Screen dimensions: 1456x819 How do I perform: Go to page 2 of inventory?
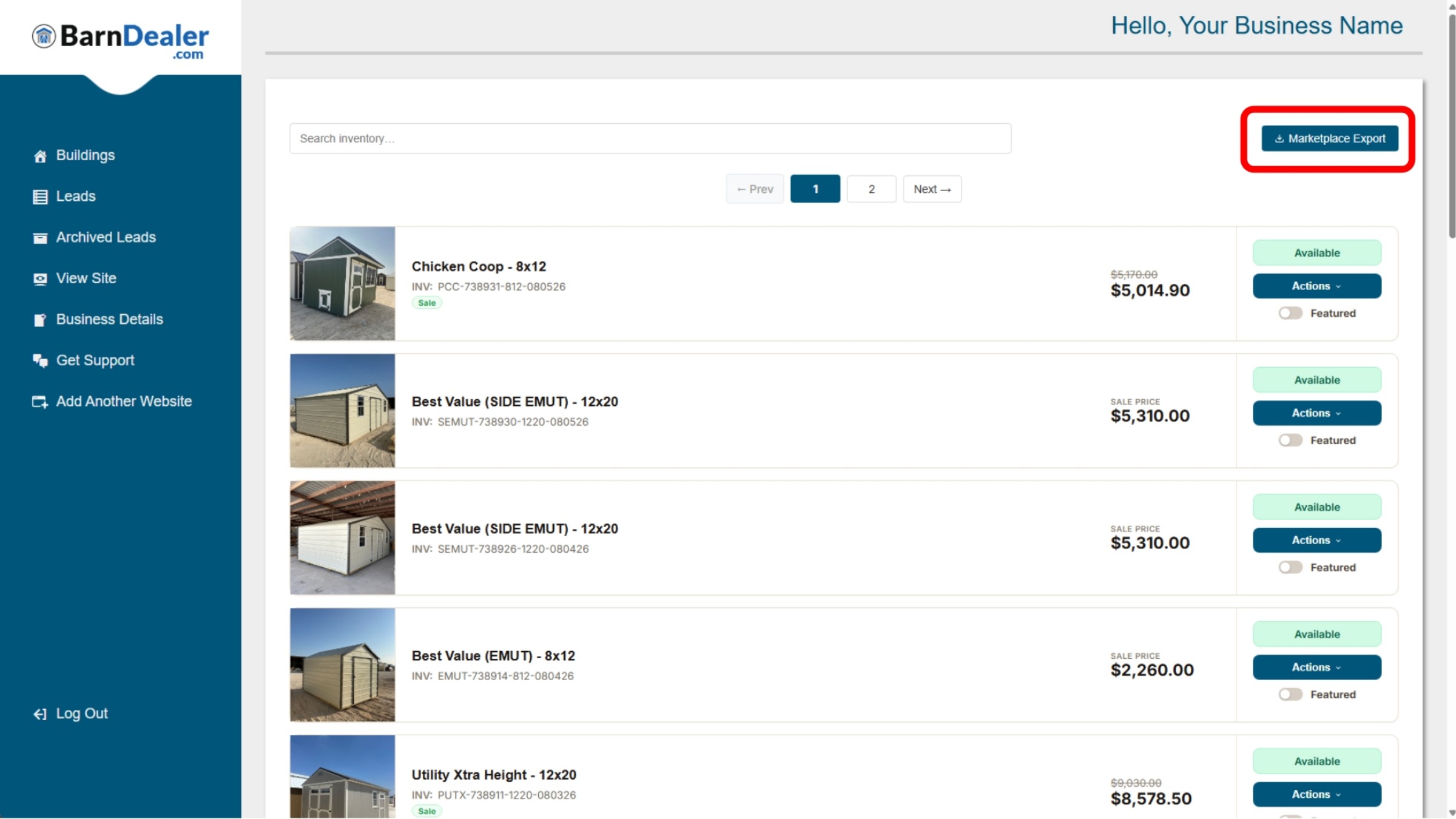871,189
